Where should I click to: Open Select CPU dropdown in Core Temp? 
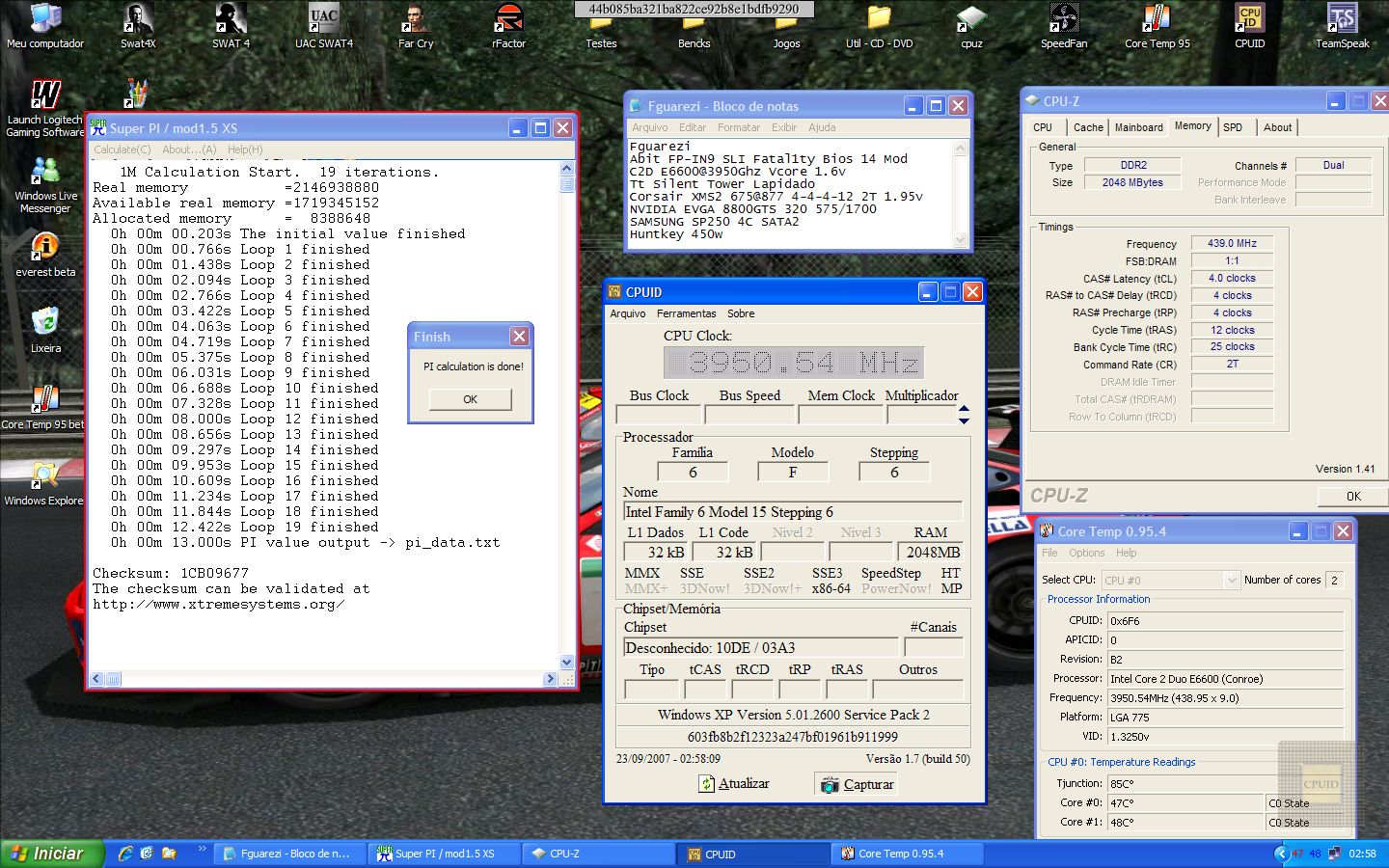[x=1170, y=580]
